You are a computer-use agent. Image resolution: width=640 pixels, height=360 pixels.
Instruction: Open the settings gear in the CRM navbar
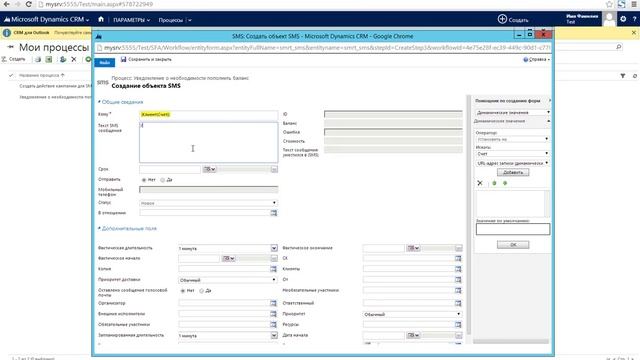click(623, 19)
